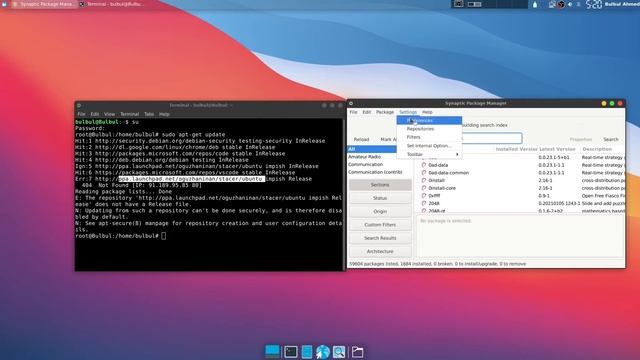Click the 0xffff package name

click(x=434, y=196)
